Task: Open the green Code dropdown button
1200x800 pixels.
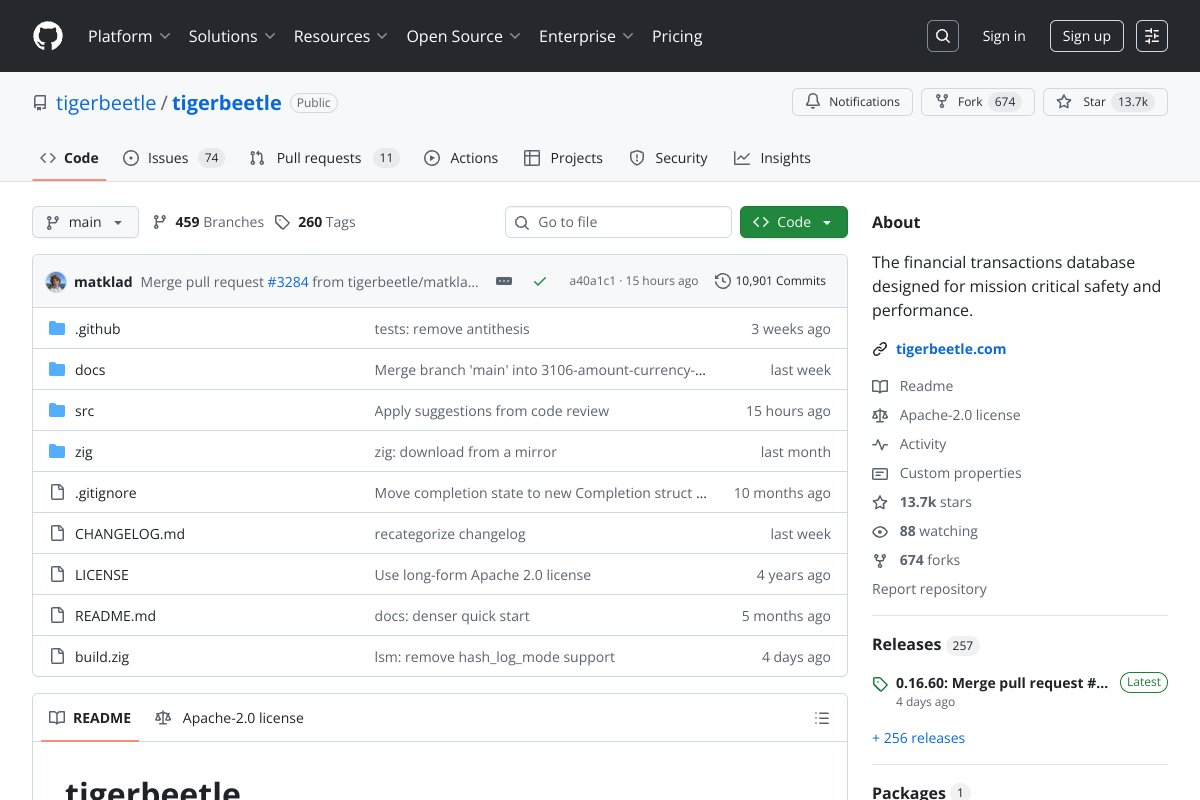Action: (x=794, y=222)
